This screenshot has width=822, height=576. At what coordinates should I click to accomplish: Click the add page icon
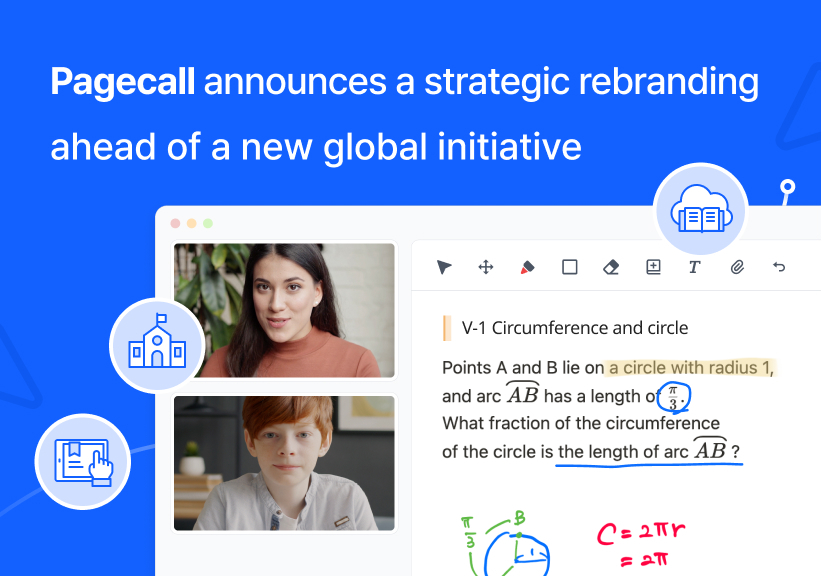tap(653, 267)
